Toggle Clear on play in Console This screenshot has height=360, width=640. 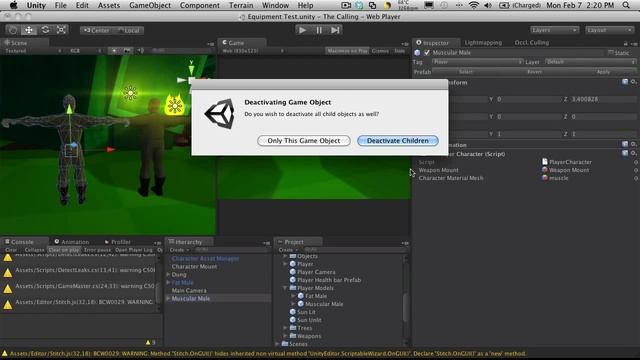(x=64, y=250)
